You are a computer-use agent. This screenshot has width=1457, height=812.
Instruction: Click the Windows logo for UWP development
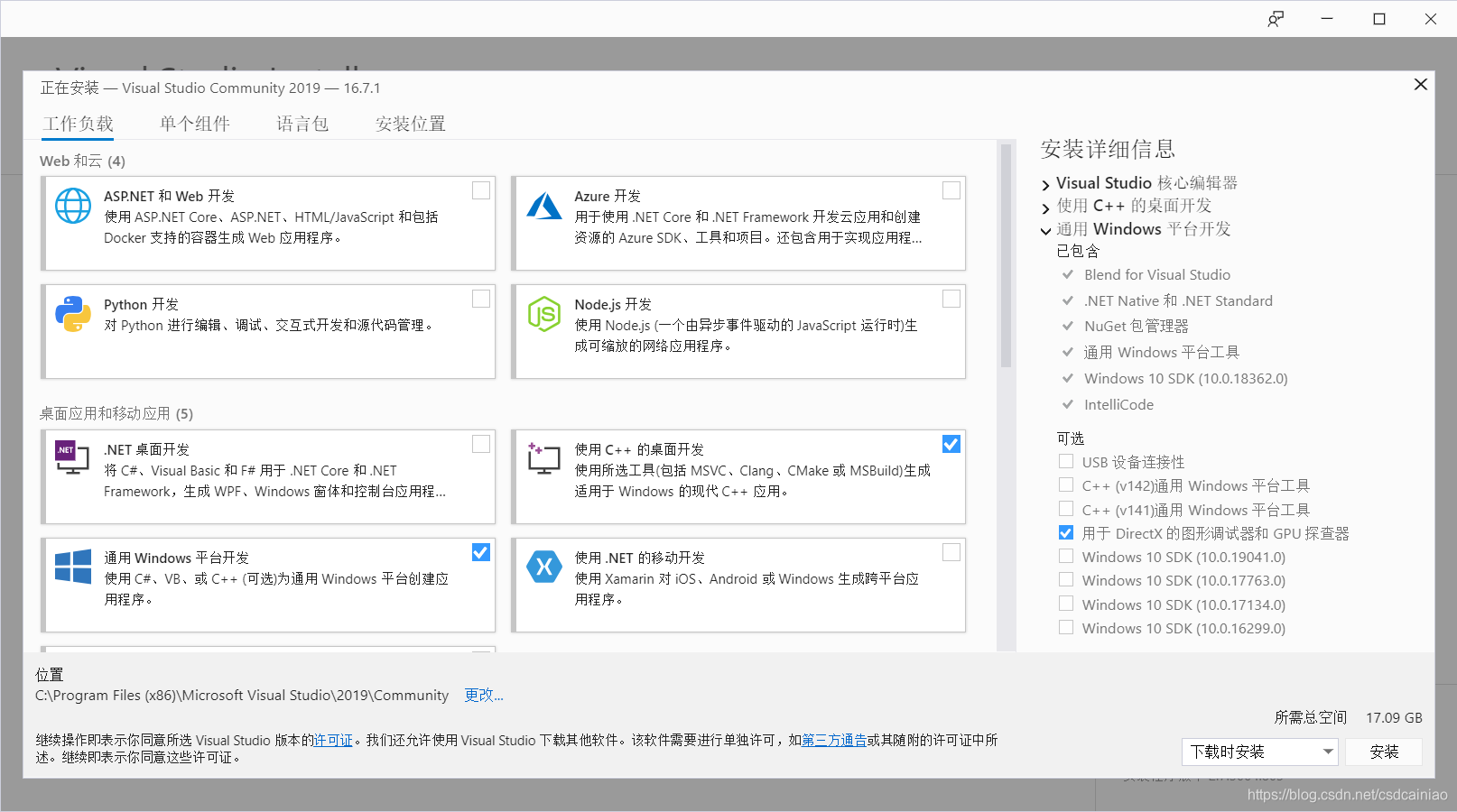[73, 567]
